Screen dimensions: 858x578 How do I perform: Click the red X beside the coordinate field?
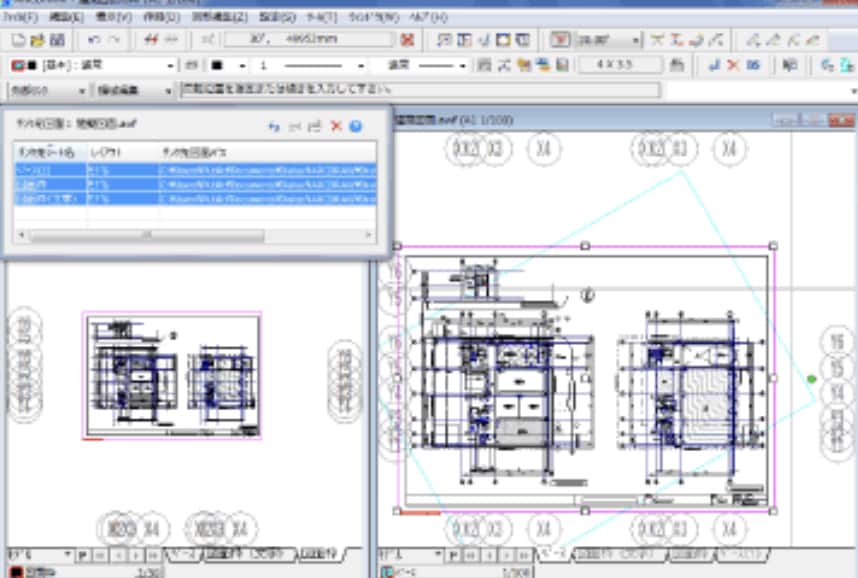coord(407,39)
